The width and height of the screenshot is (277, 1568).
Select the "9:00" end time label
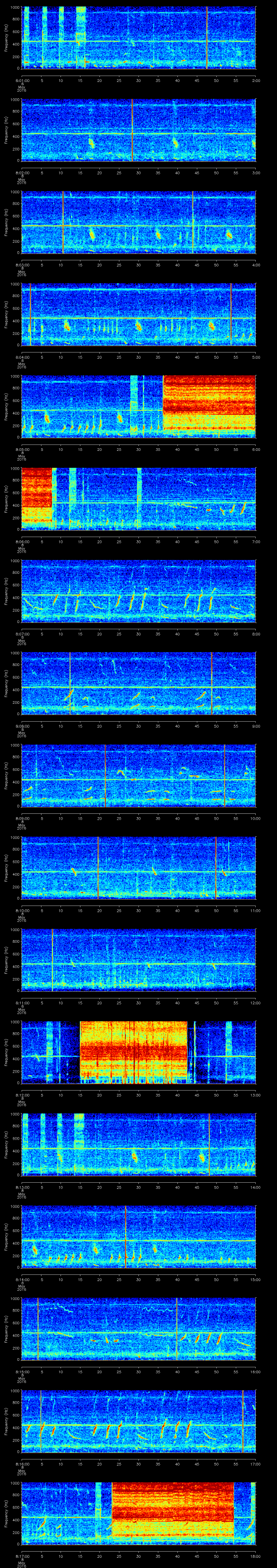[256, 726]
